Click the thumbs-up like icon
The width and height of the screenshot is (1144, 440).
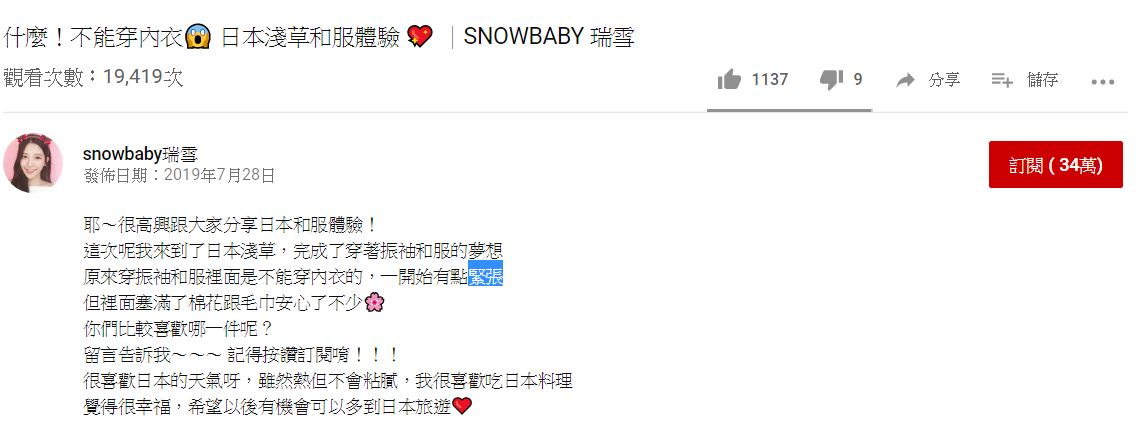click(x=729, y=80)
